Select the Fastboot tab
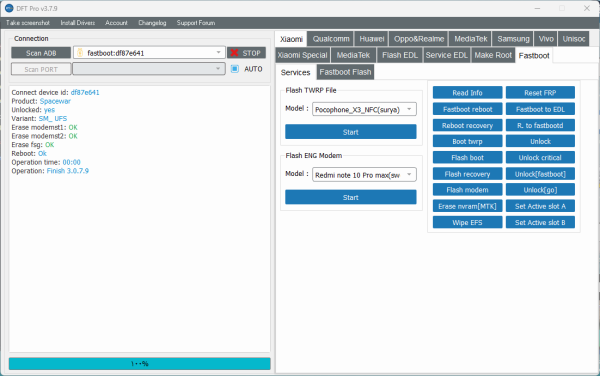Viewport: 600px width, 376px height. (x=534, y=55)
